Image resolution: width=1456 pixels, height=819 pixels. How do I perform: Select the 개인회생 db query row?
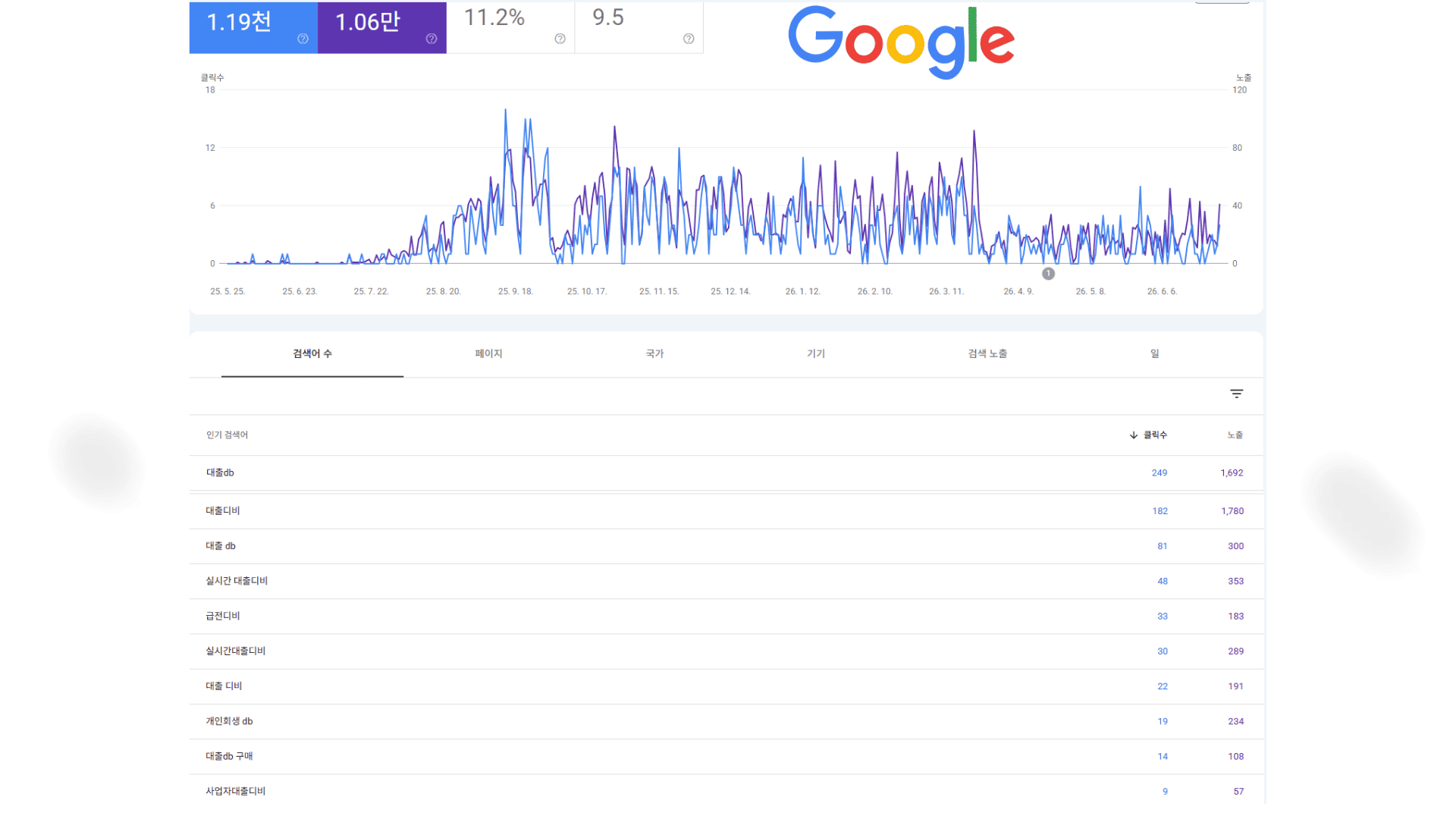pyautogui.click(x=726, y=721)
